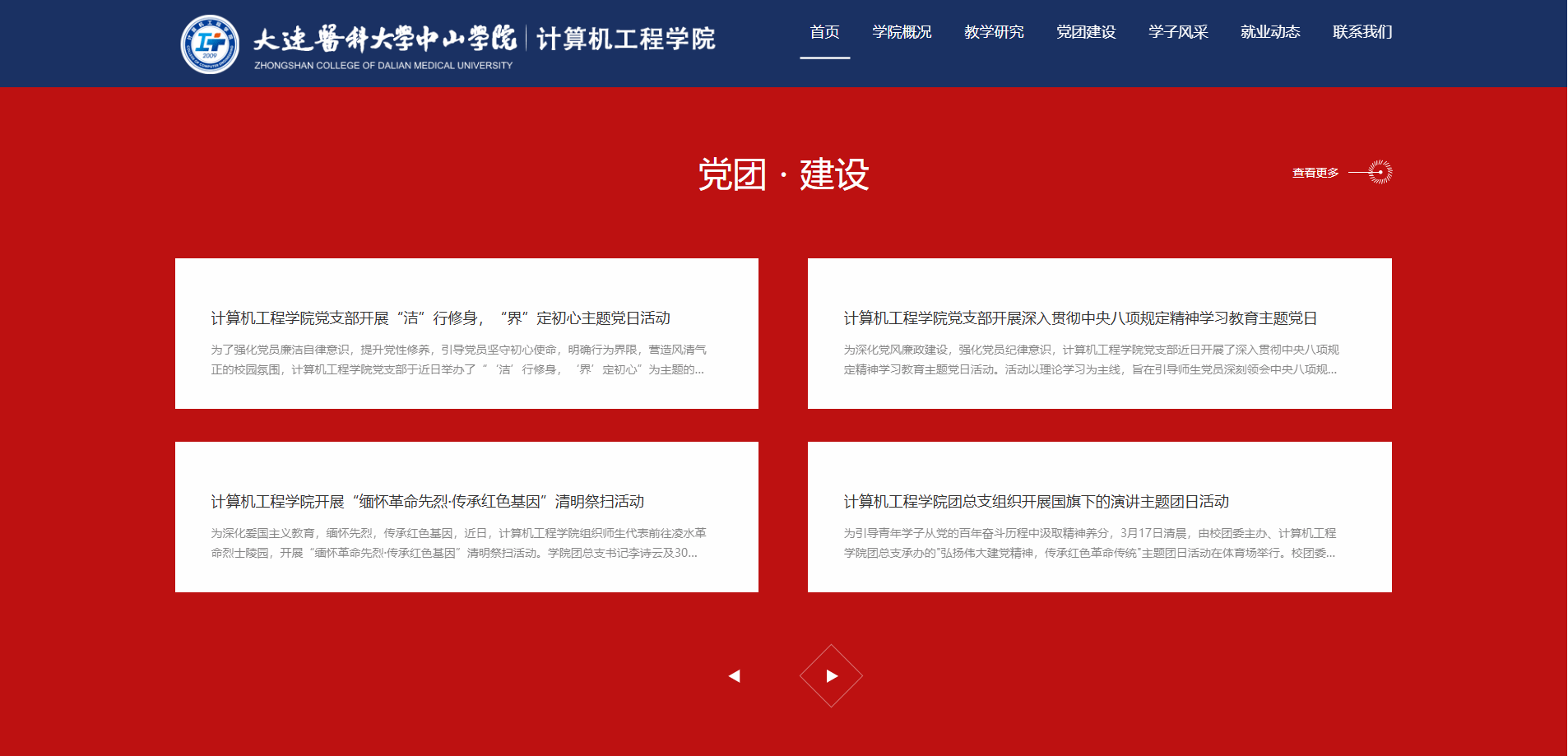This screenshot has height=756, width=1568.
Task: Click the circular sunburst icon beside 查看更多
Action: pos(1380,173)
